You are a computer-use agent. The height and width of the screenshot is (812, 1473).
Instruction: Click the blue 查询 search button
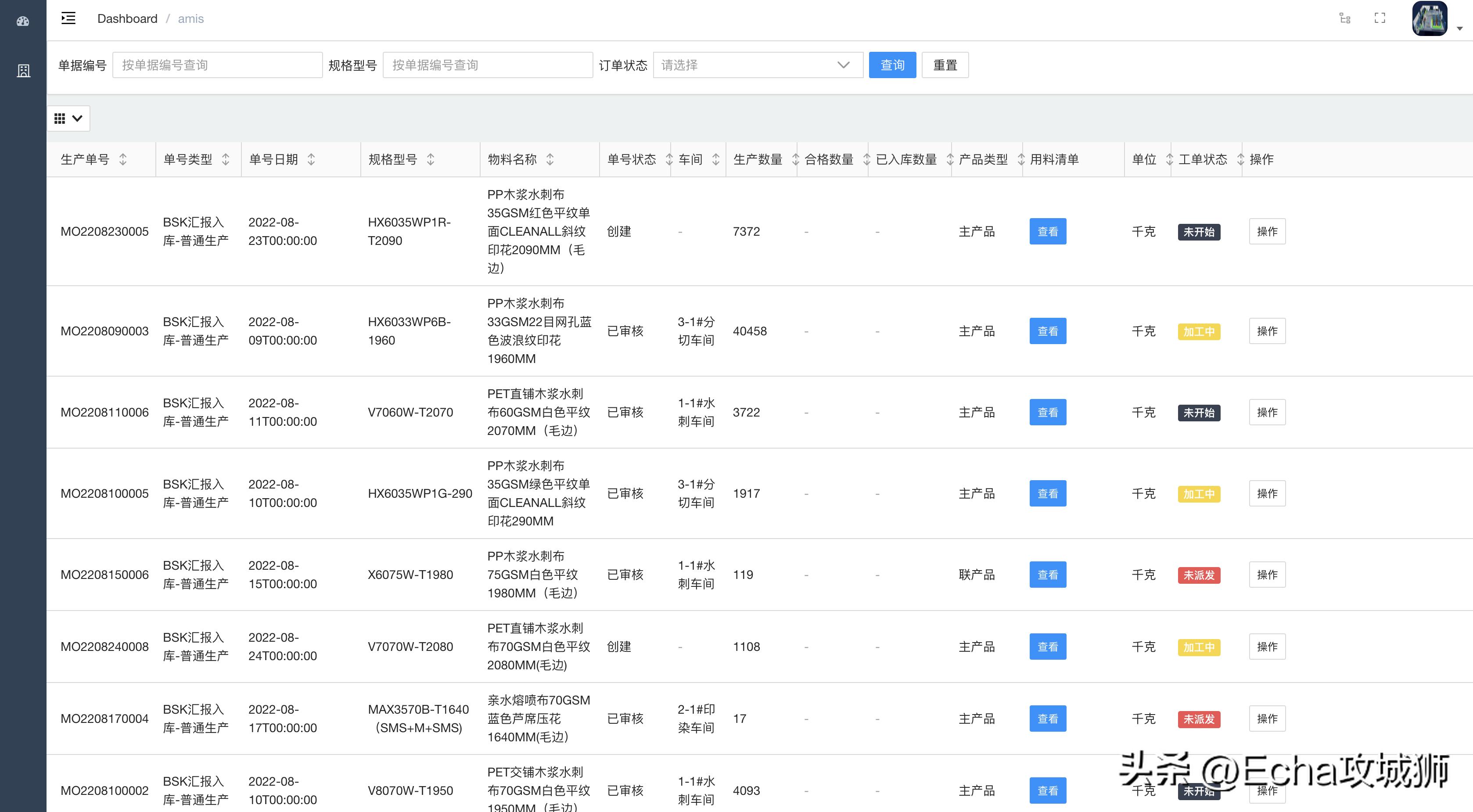click(892, 65)
